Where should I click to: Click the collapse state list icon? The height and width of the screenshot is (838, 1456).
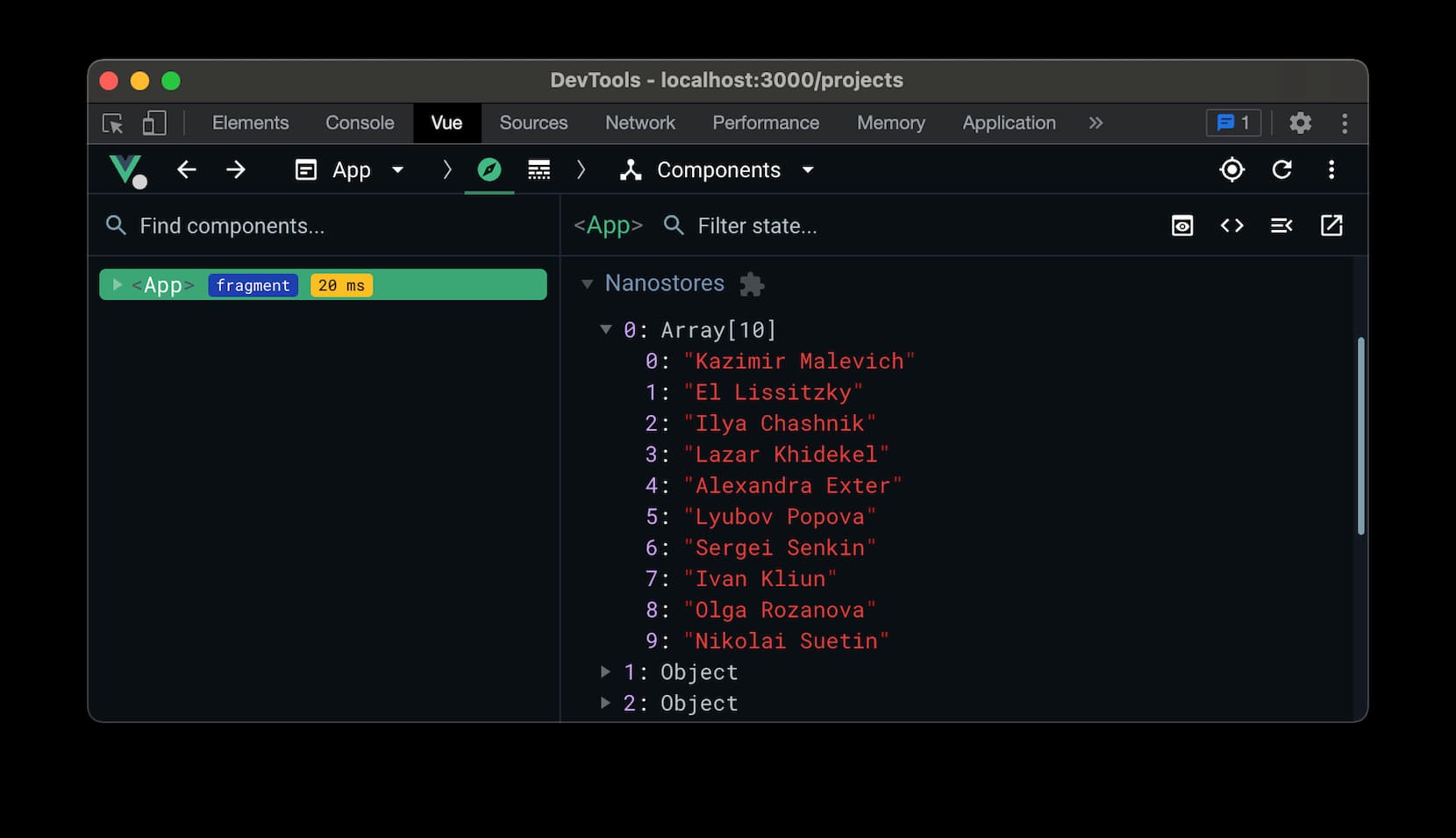click(x=1281, y=226)
